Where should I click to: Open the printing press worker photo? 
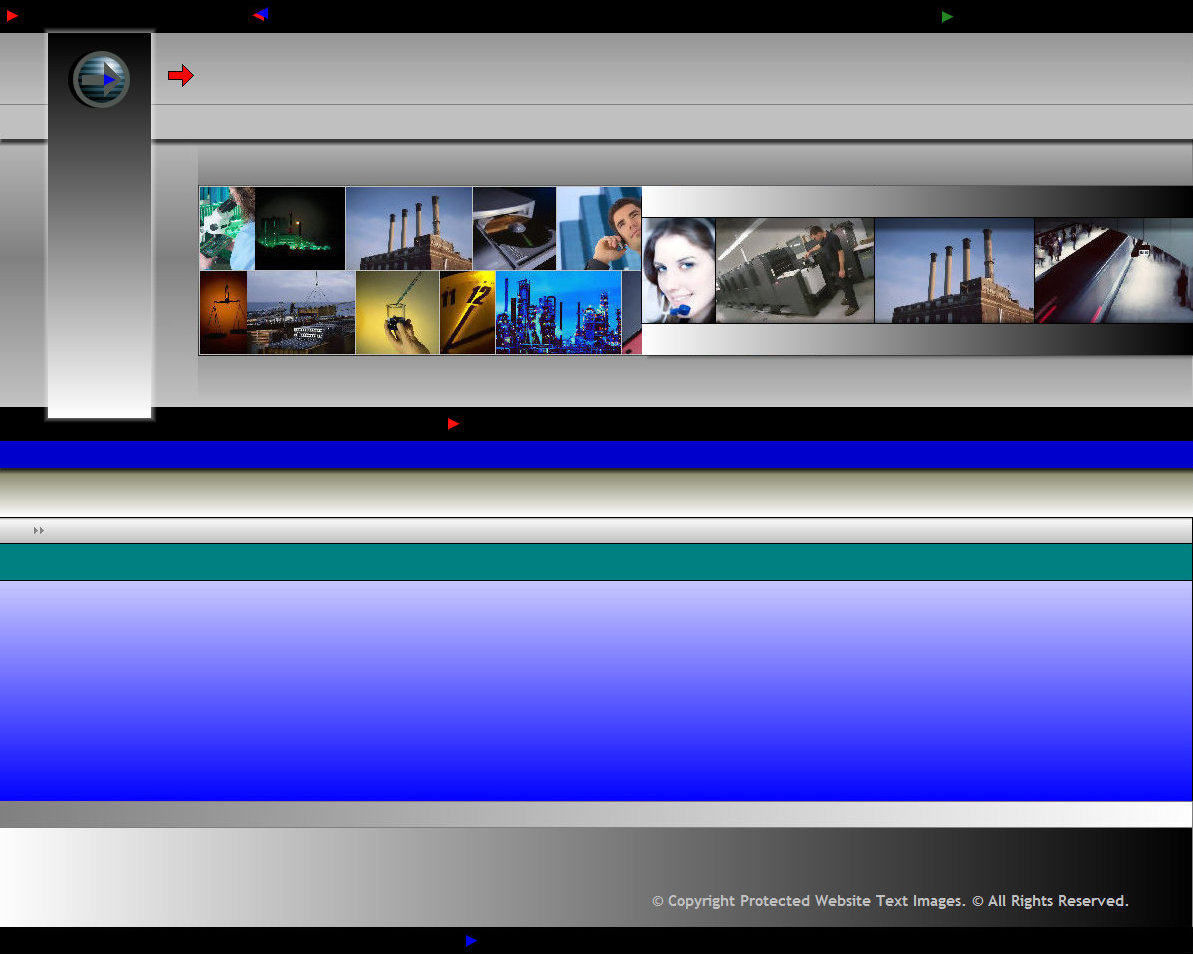pos(795,271)
